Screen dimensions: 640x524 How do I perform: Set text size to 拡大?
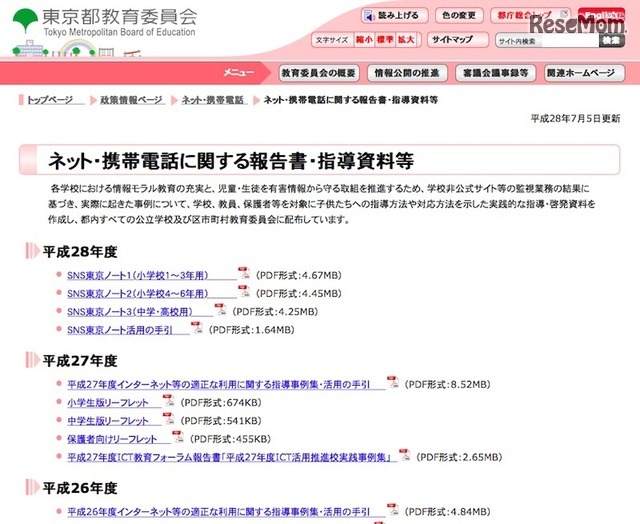[406, 40]
